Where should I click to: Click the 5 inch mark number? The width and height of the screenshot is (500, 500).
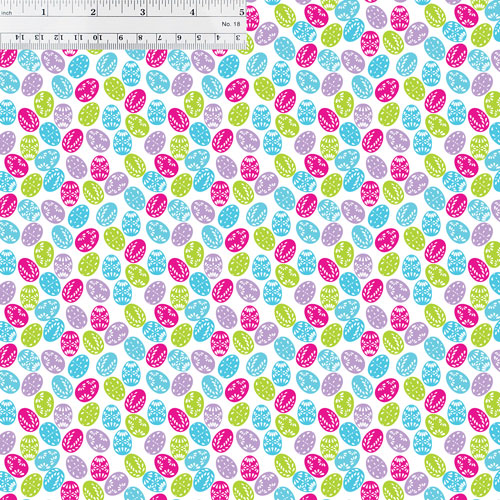click(x=242, y=12)
